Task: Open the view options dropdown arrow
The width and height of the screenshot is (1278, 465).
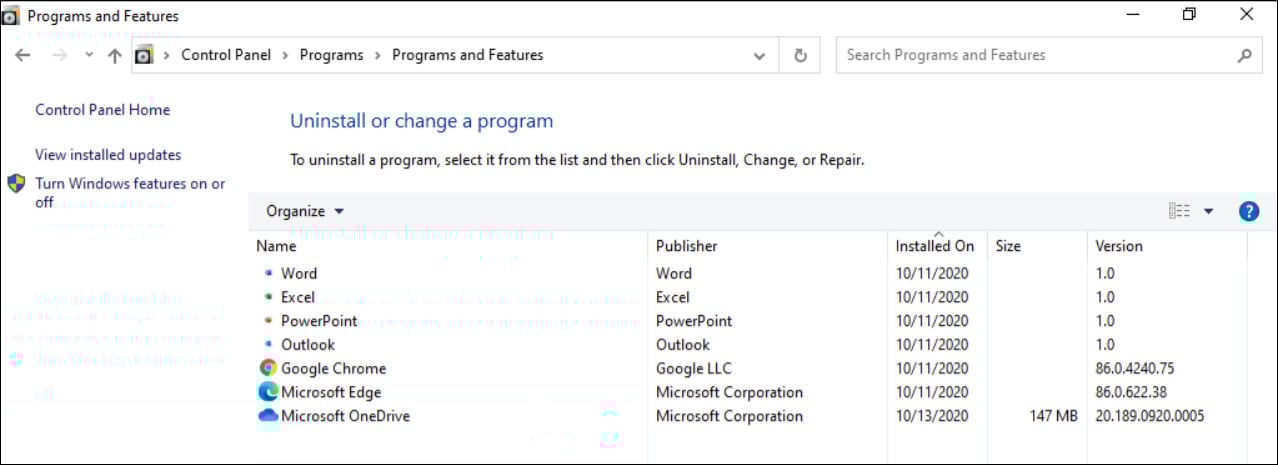Action: (1208, 211)
